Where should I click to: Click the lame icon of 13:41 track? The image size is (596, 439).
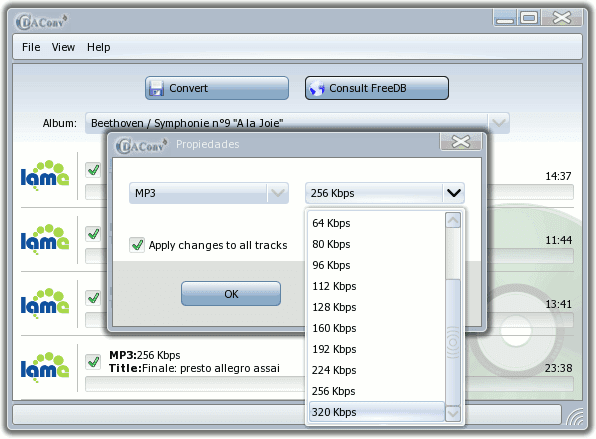[x=45, y=303]
